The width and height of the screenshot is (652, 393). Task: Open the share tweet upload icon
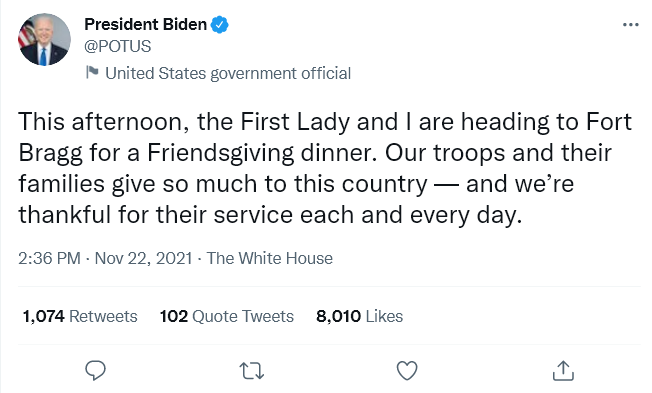click(563, 370)
